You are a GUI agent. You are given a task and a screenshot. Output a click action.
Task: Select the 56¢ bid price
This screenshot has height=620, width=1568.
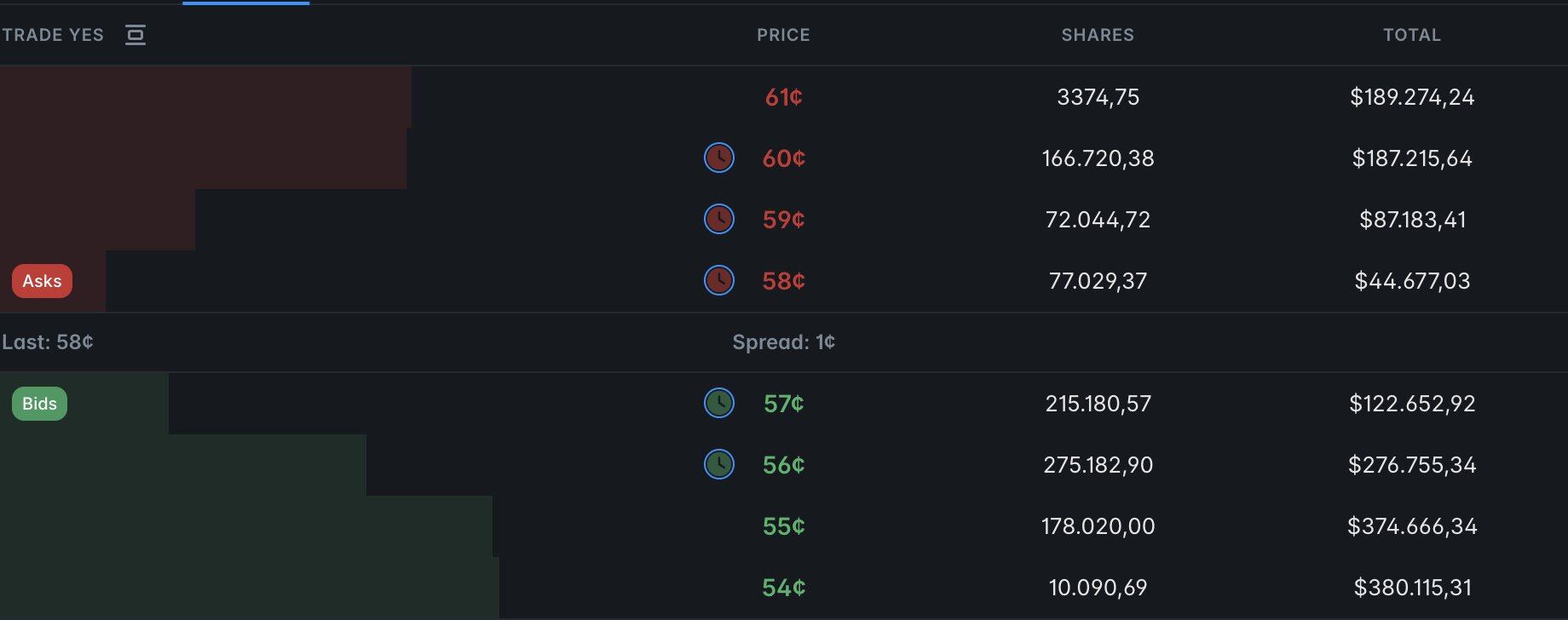point(783,465)
